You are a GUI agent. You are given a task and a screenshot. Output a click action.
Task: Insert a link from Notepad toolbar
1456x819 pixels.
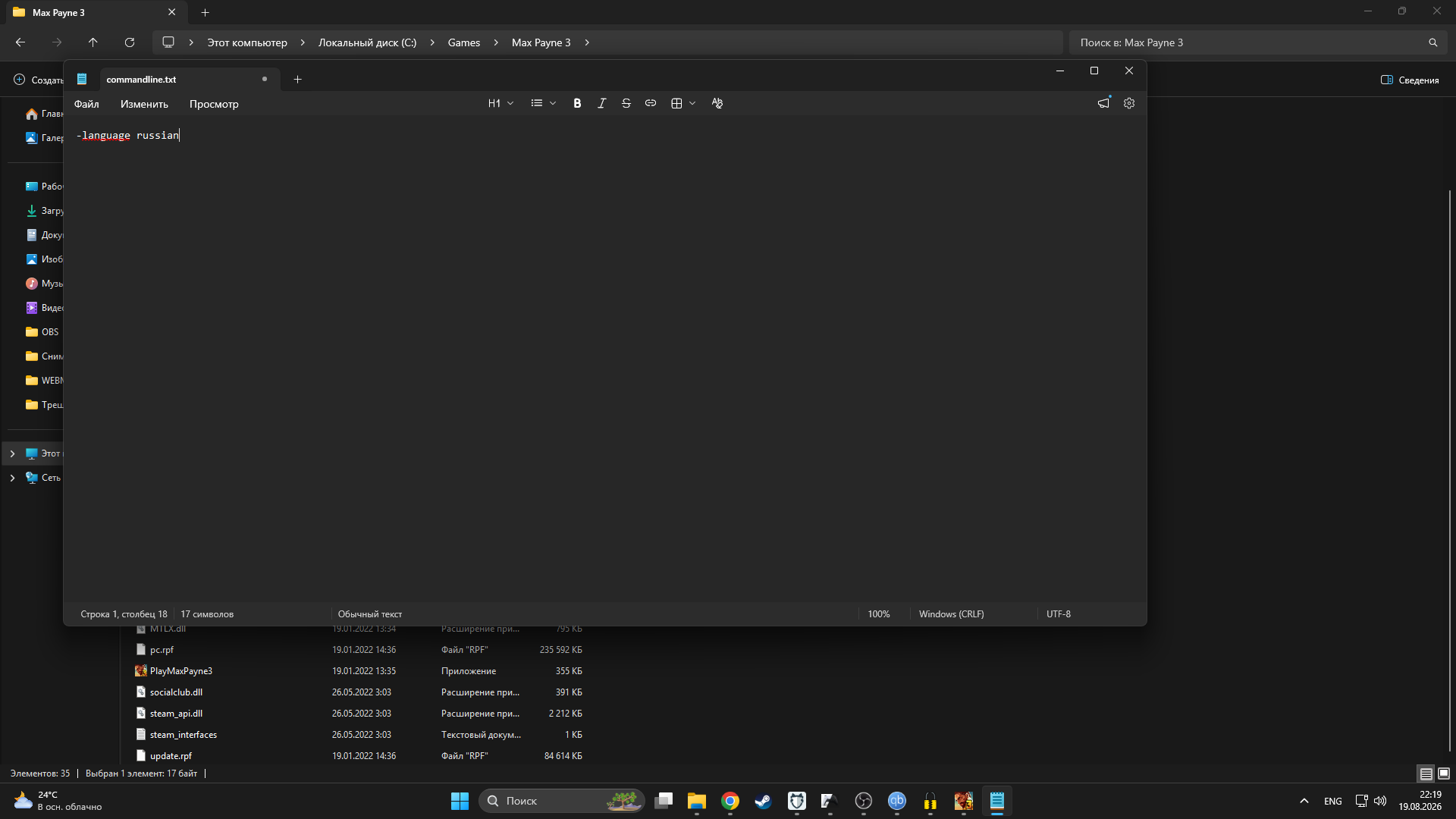650,103
